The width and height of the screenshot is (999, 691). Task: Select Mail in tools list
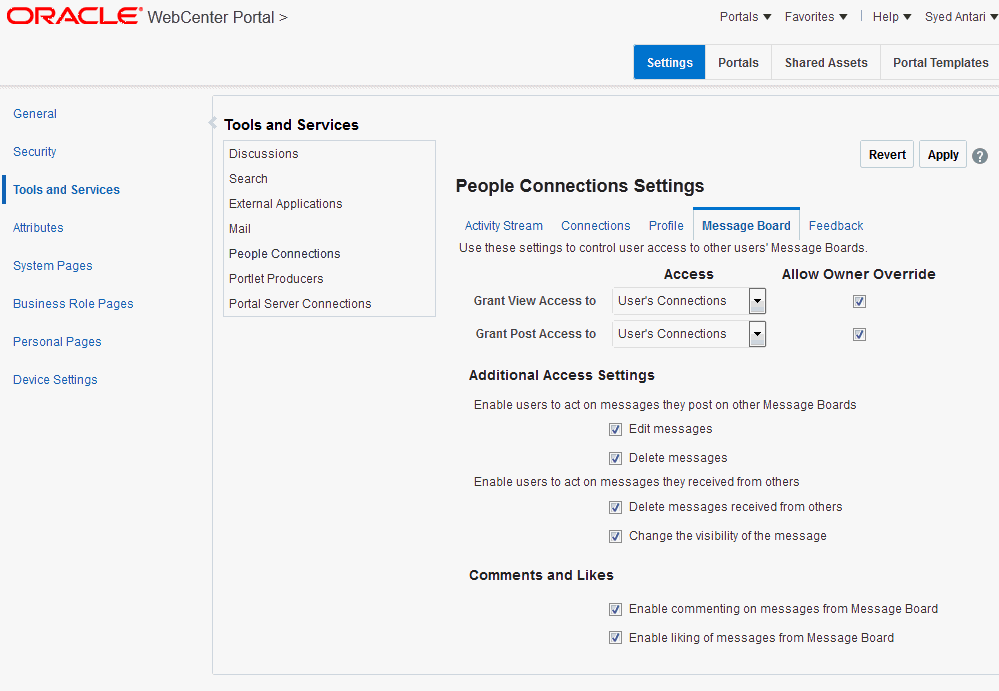tap(329, 229)
